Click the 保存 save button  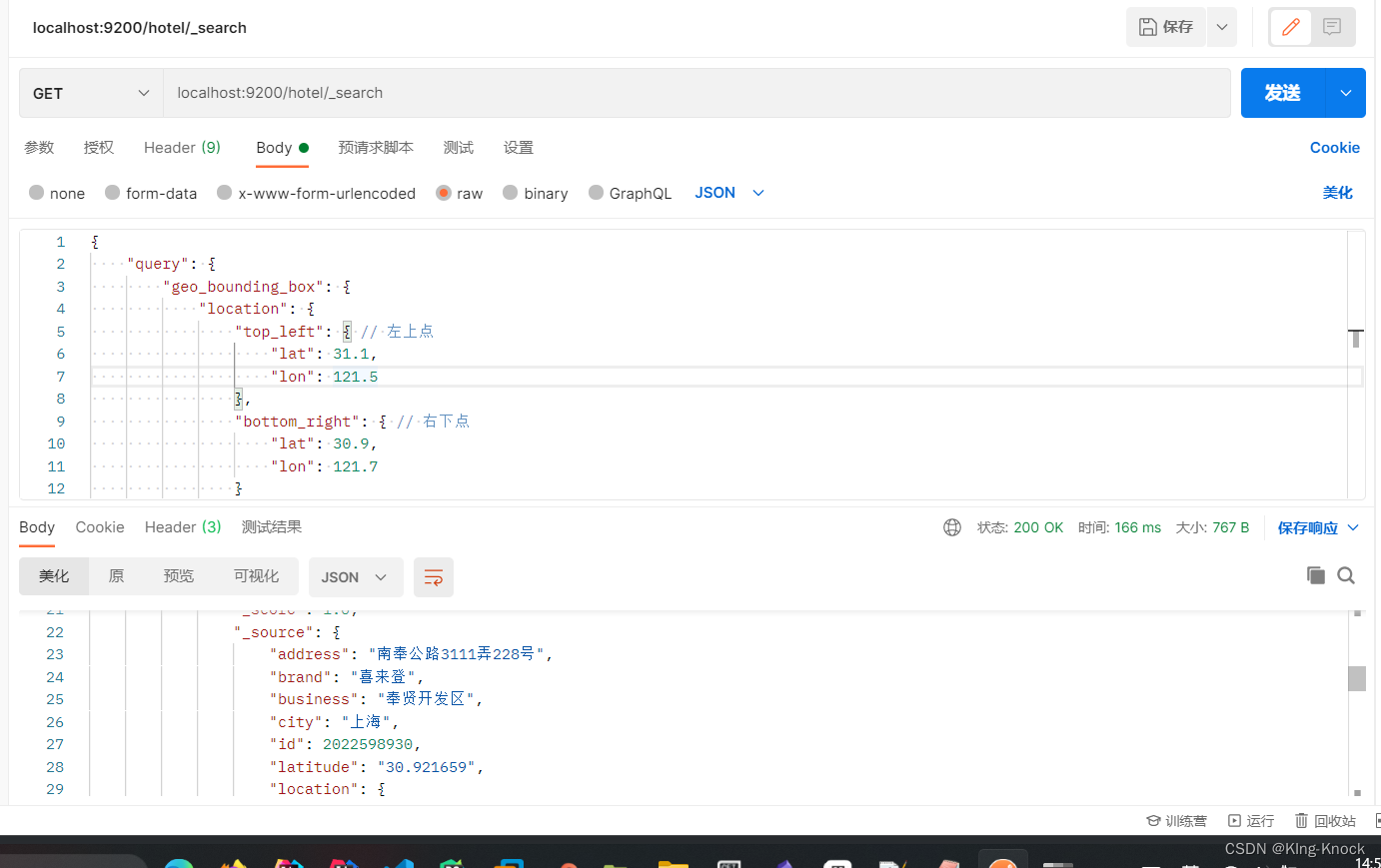pos(1165,27)
